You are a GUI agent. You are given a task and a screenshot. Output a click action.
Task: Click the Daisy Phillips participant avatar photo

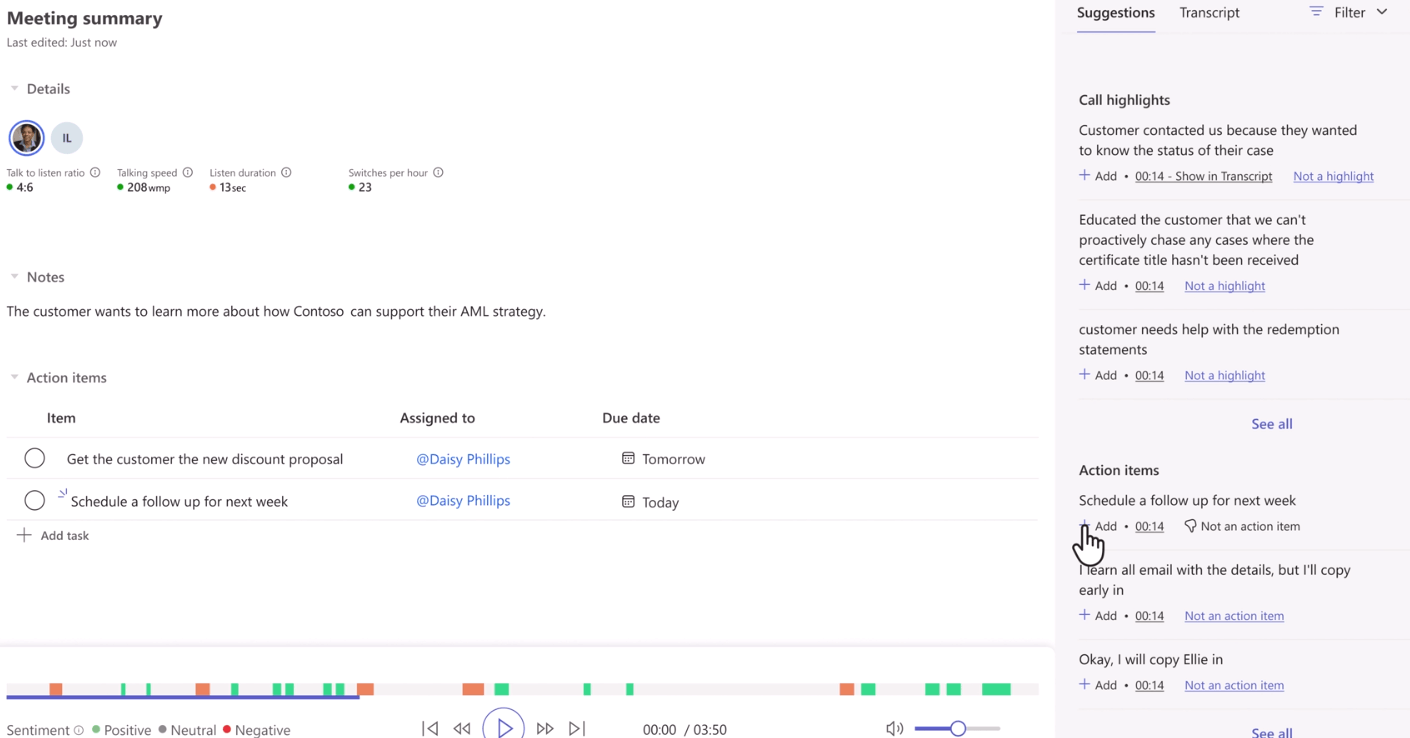(27, 138)
